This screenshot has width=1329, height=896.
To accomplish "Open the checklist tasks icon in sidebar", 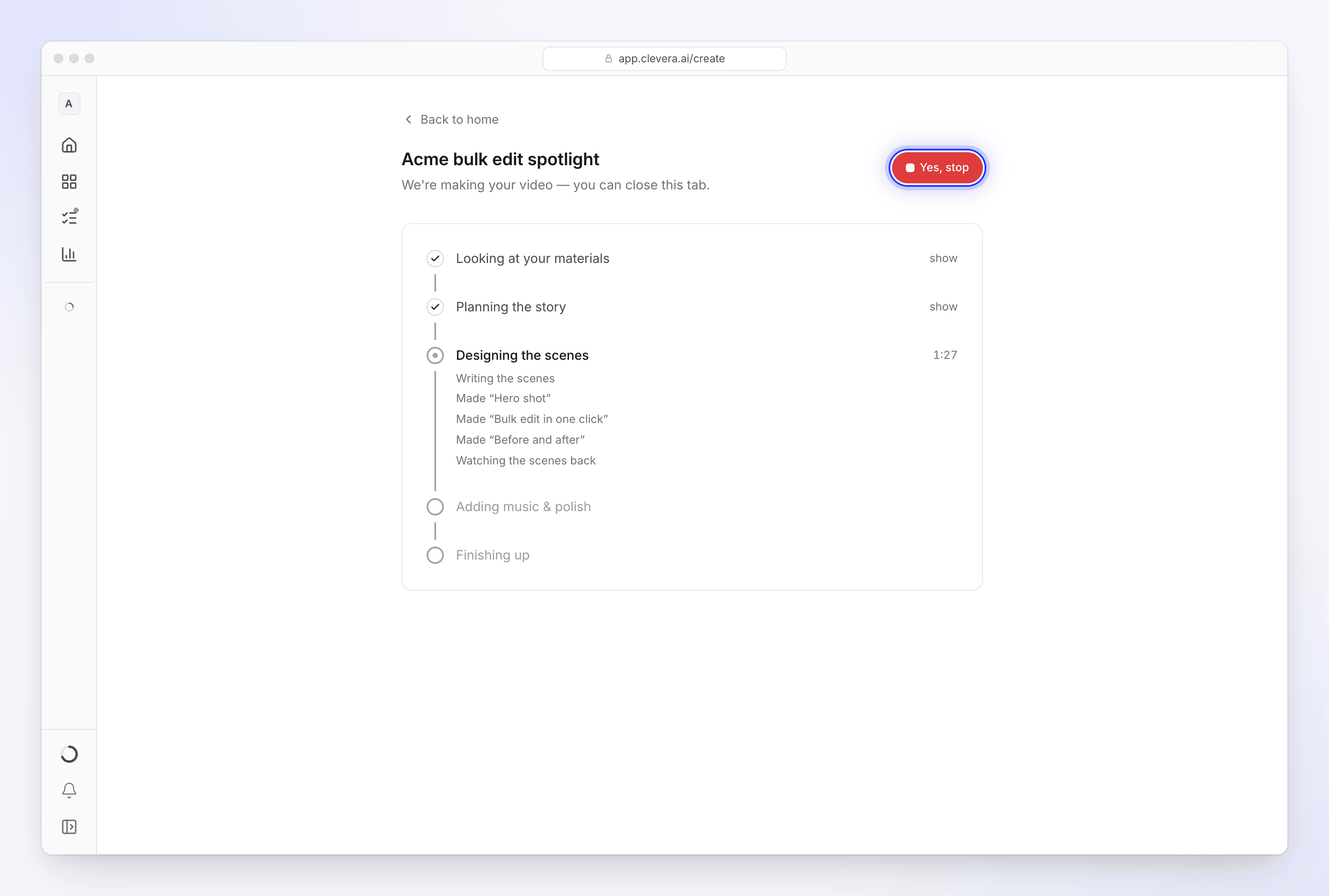I will coord(69,218).
